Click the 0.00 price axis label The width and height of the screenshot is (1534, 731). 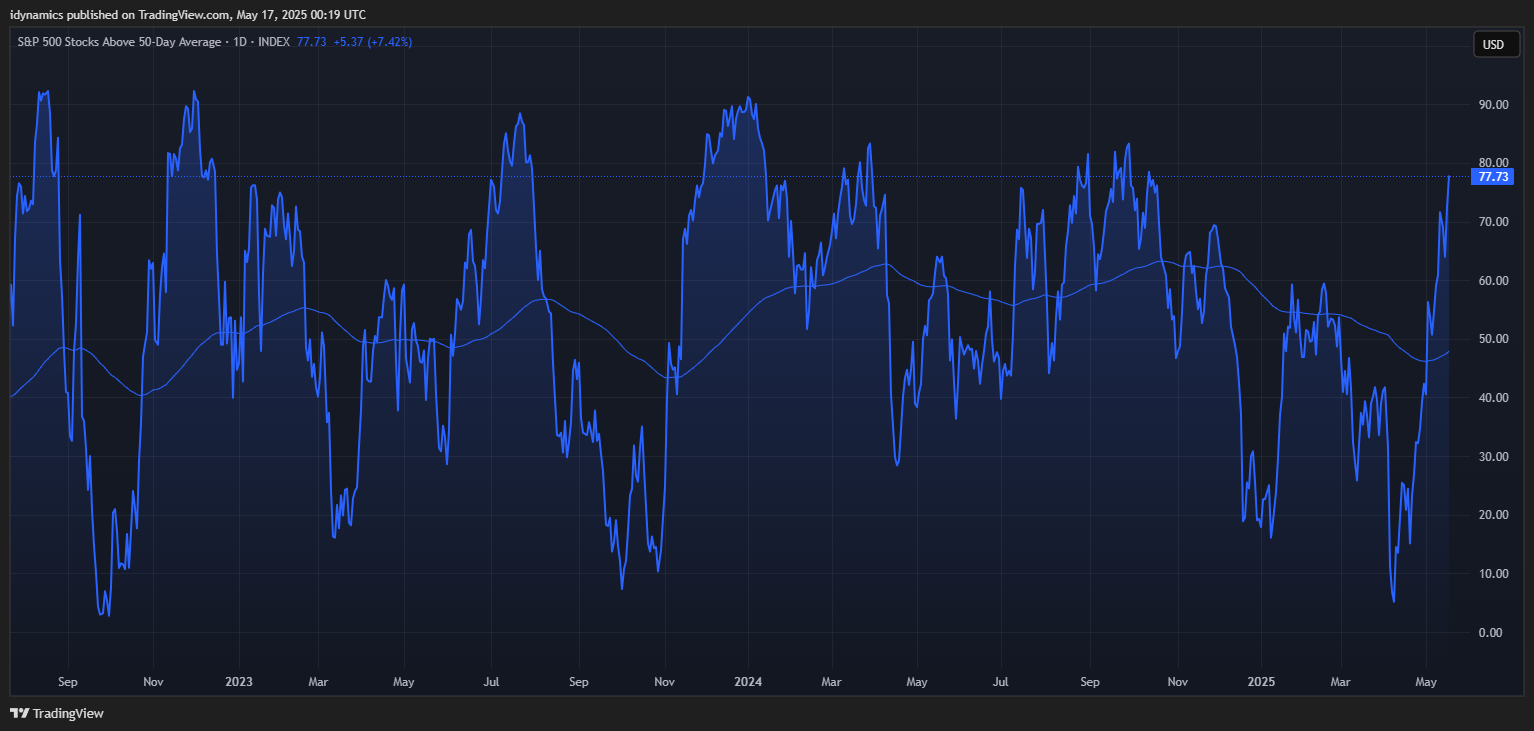1493,632
